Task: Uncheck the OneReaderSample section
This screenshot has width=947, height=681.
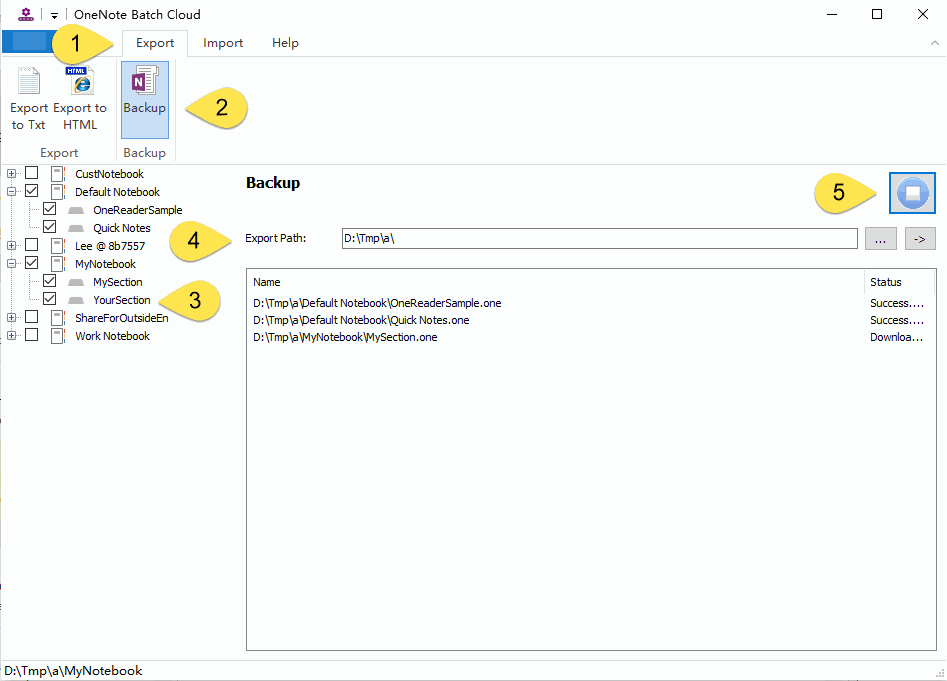Action: click(49, 209)
